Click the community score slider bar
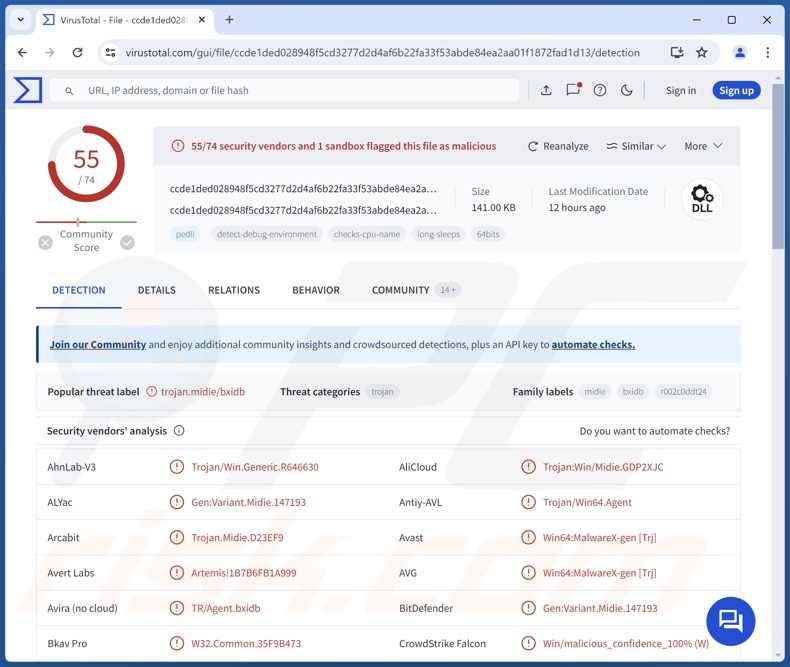Image resolution: width=790 pixels, height=667 pixels. 86,222
